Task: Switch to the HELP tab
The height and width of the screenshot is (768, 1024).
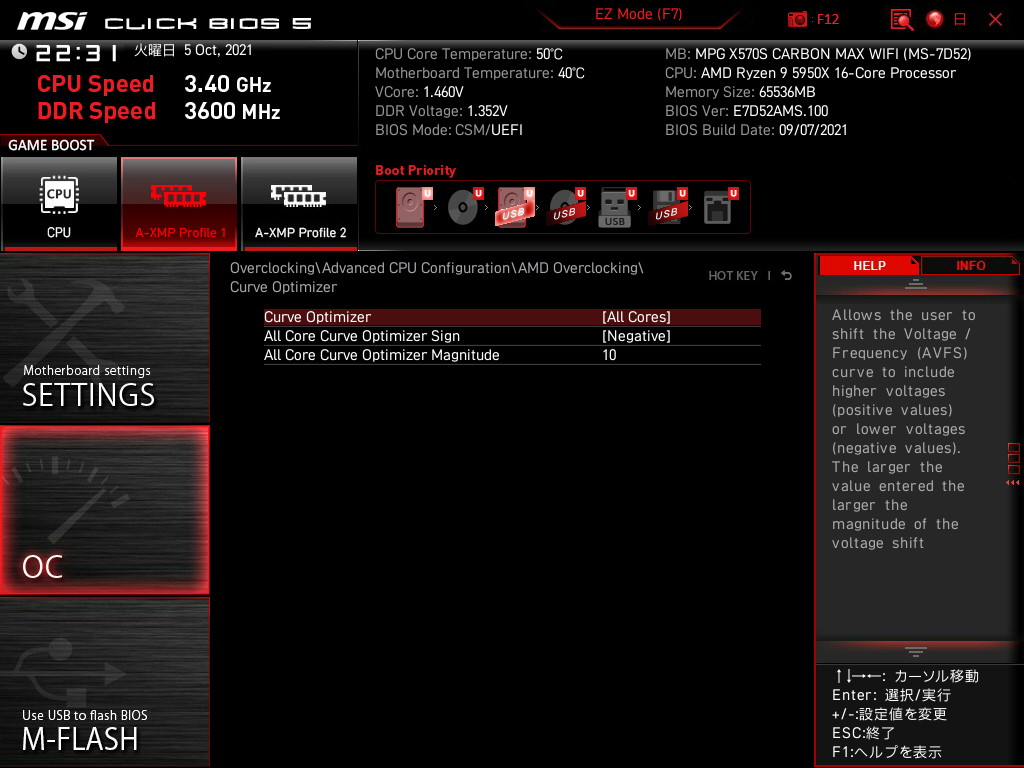Action: point(869,265)
